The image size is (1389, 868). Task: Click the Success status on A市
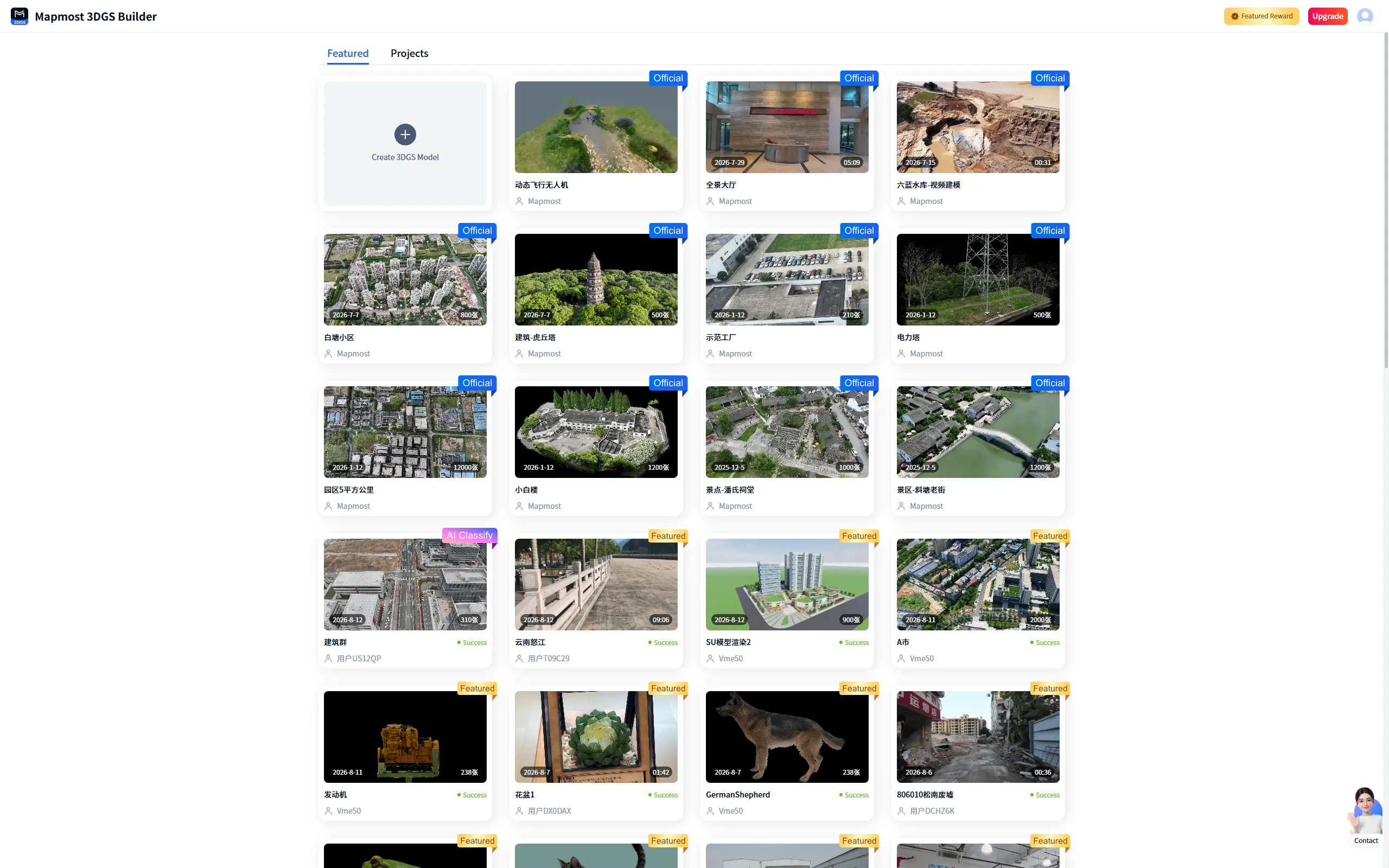[1044, 642]
